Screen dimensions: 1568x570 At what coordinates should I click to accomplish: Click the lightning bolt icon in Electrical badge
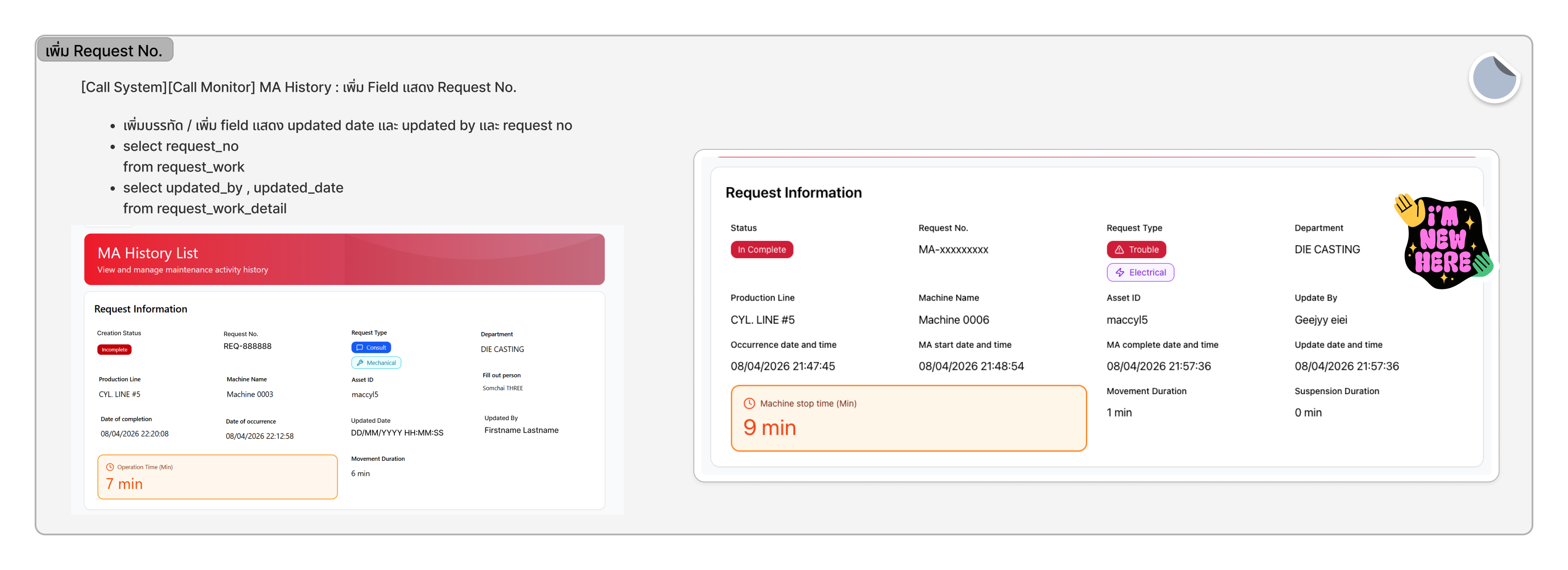point(1119,272)
